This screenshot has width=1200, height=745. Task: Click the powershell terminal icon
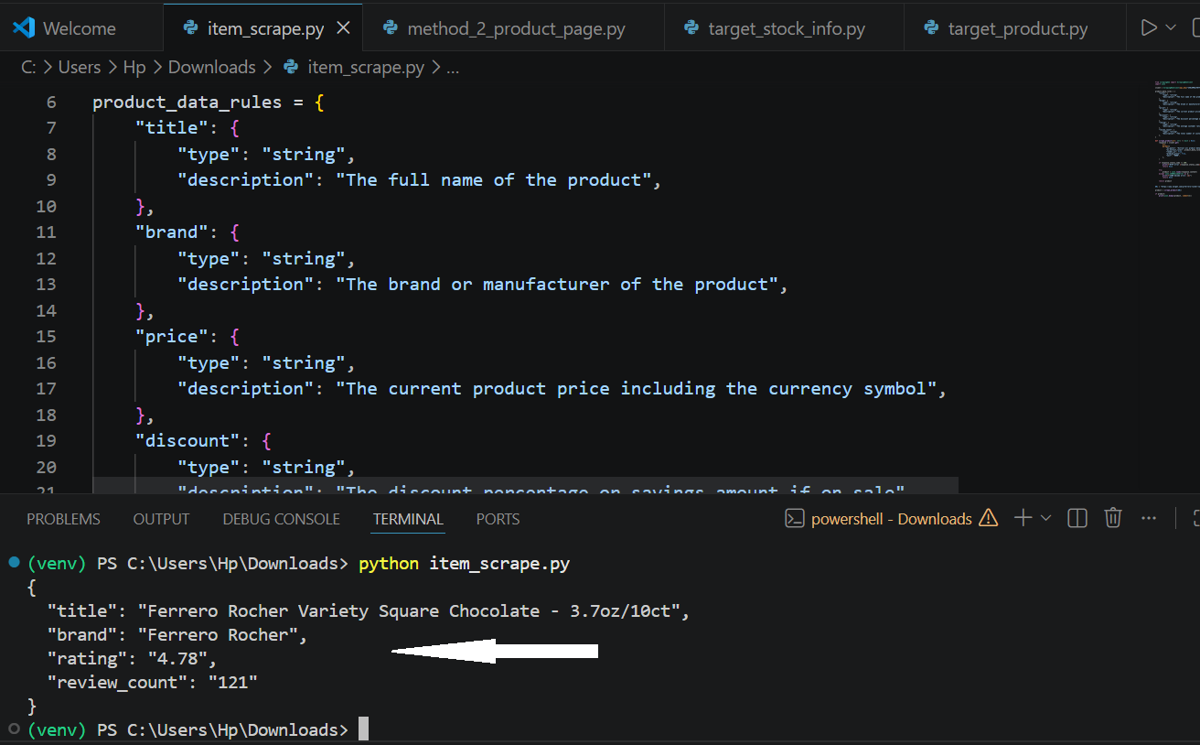coord(795,518)
